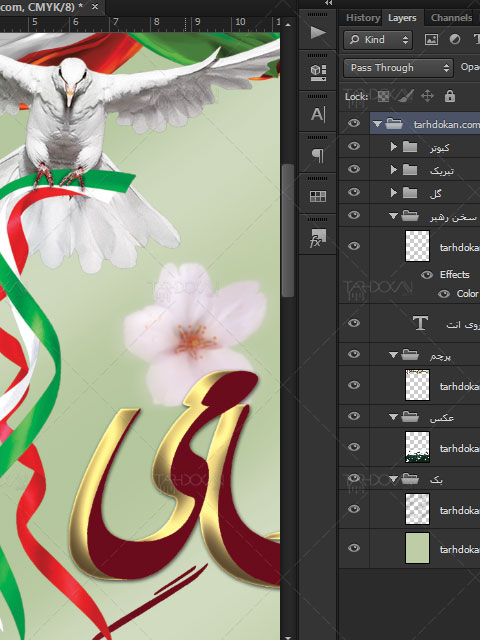The height and width of the screenshot is (640, 480).
Task: Toggle Effects visibility eye
Action: click(427, 275)
